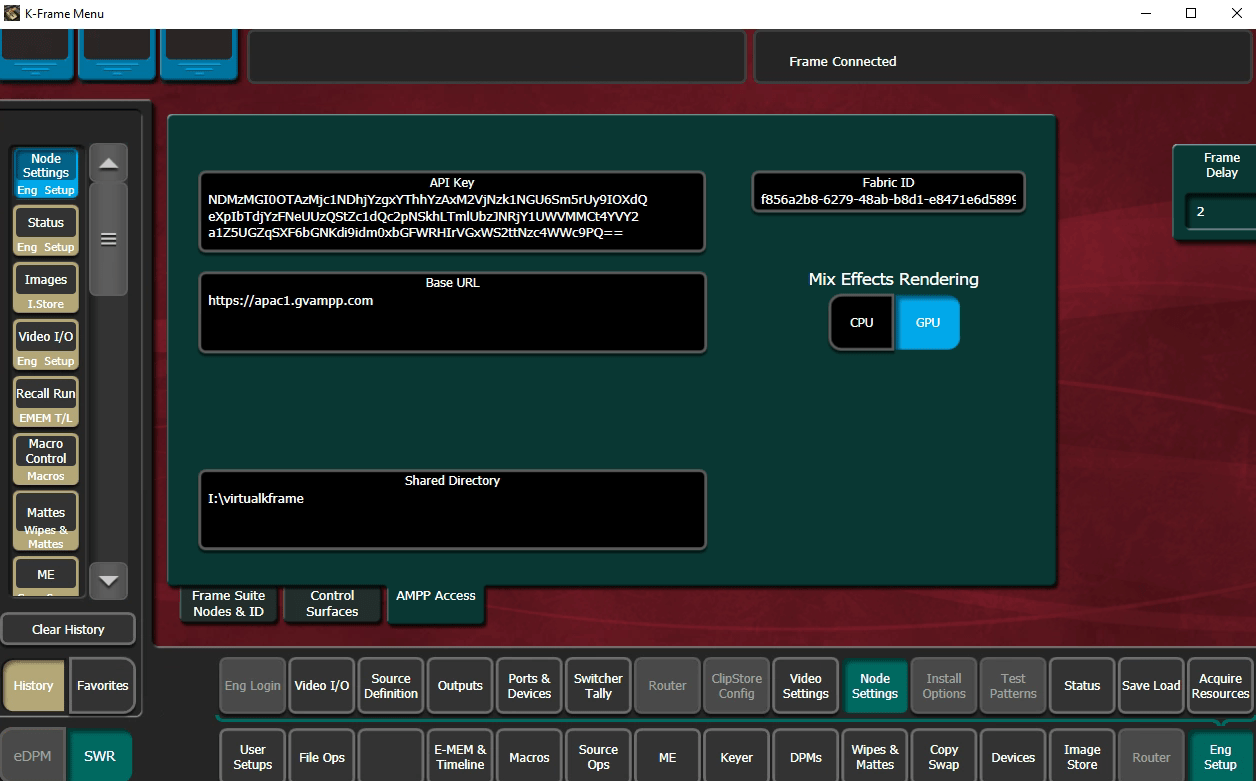The height and width of the screenshot is (781, 1256).
Task: Click the Clear History button
Action: click(68, 629)
